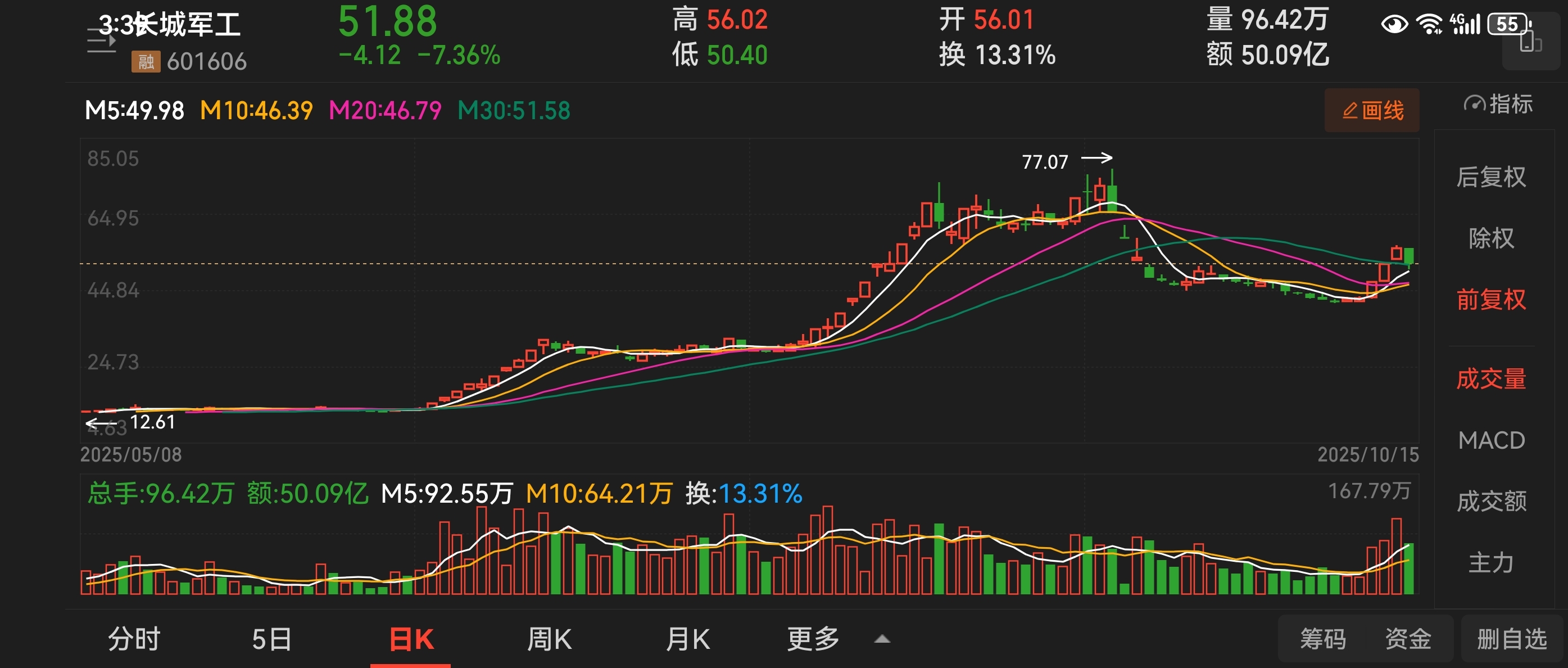This screenshot has height=668, width=1568.
Task: Tap the screen rotation icon at top right
Action: [x=1530, y=44]
